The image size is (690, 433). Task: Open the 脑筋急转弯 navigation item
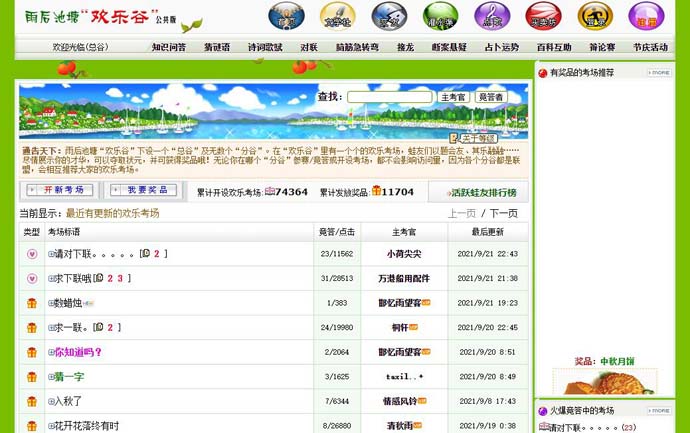[x=357, y=47]
